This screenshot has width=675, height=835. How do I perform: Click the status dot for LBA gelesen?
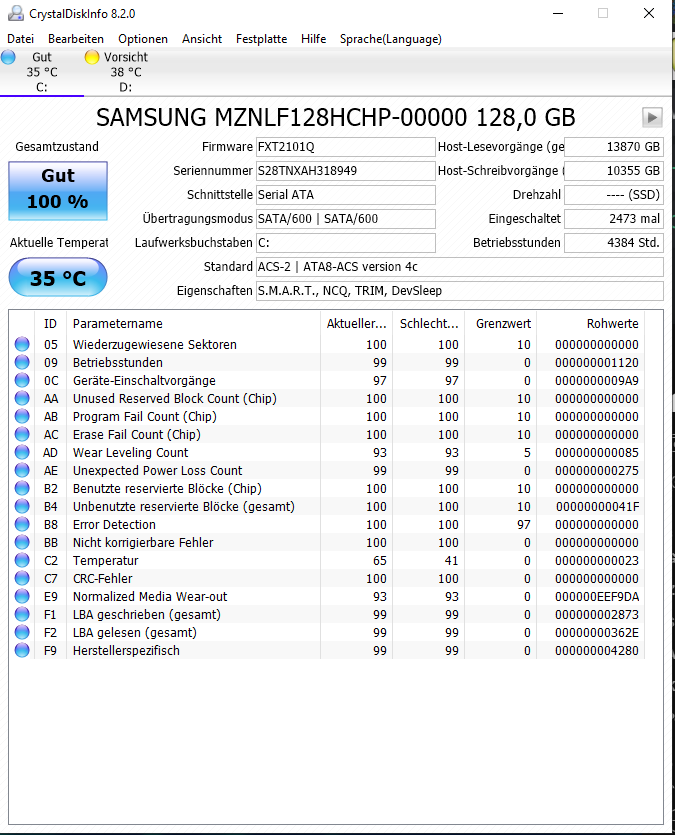[22, 633]
